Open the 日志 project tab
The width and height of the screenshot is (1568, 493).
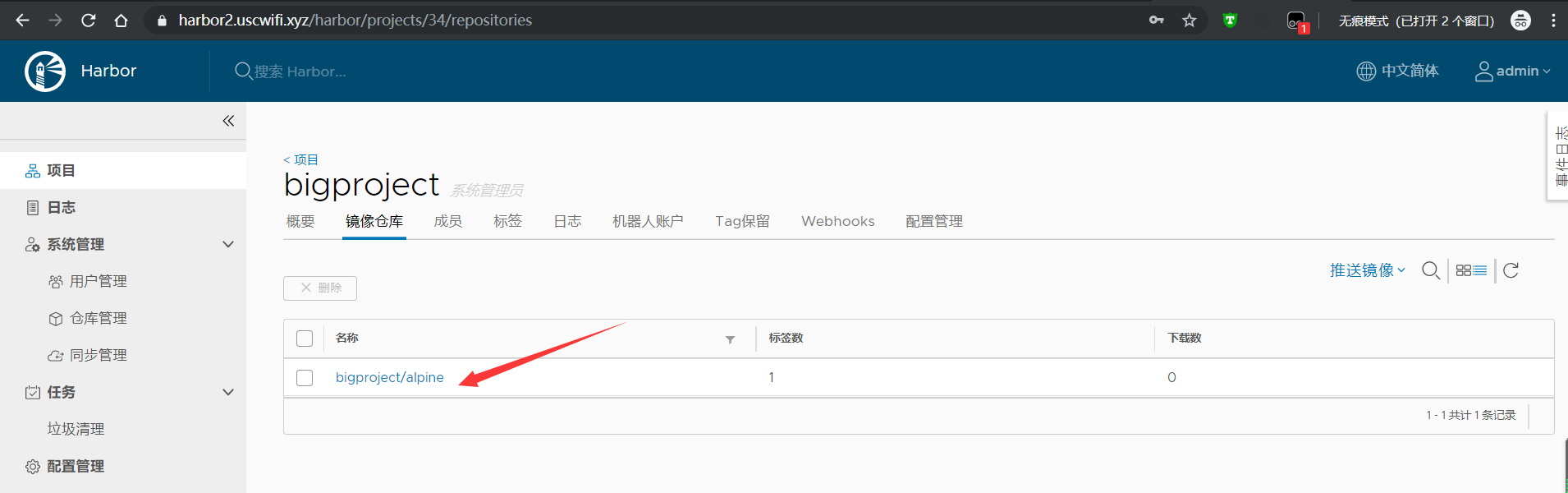(567, 221)
